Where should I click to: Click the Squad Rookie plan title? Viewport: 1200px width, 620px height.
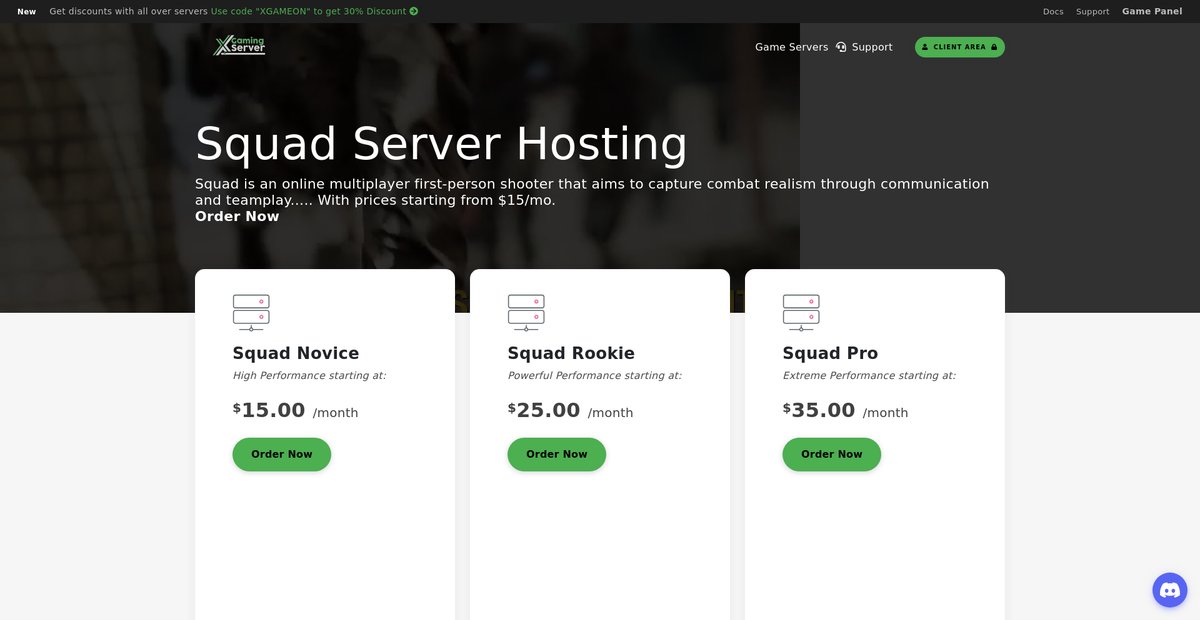pos(571,353)
